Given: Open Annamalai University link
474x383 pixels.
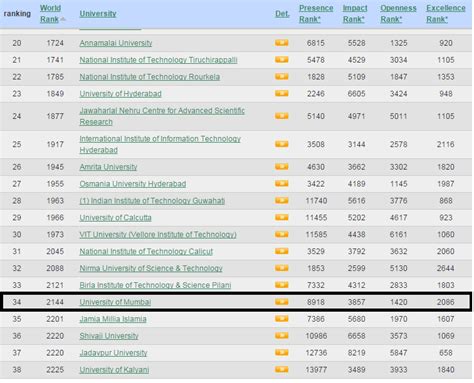Looking at the screenshot, I should click(x=116, y=43).
